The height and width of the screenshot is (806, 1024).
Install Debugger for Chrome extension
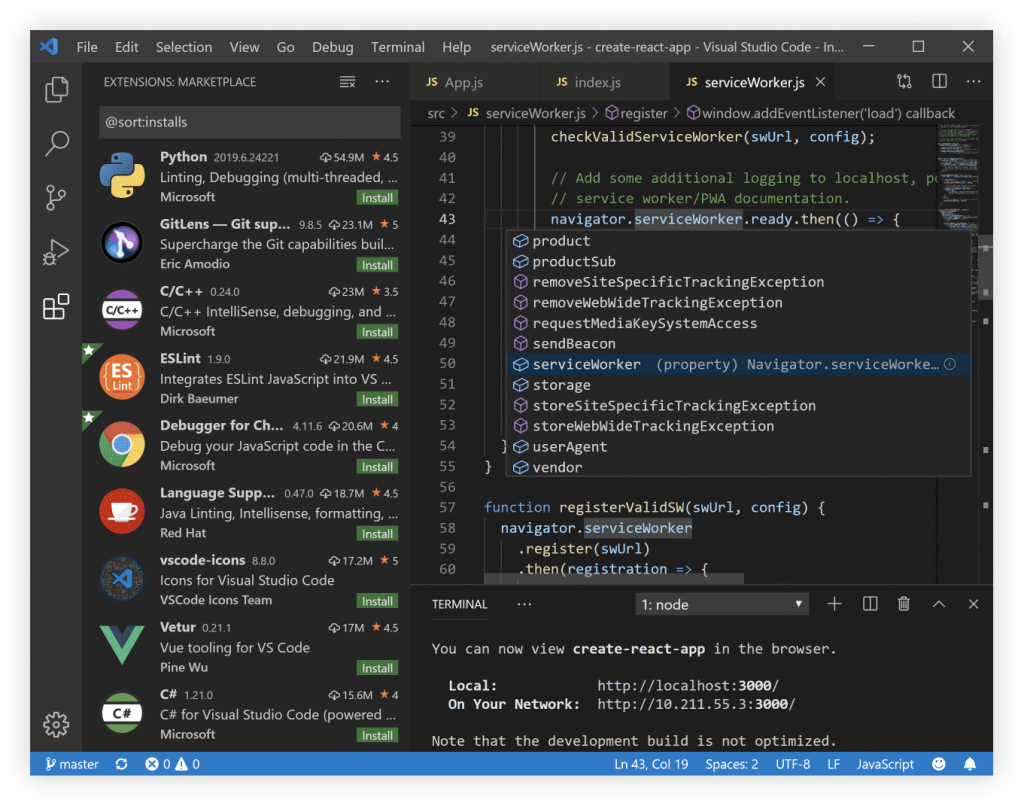coord(377,467)
